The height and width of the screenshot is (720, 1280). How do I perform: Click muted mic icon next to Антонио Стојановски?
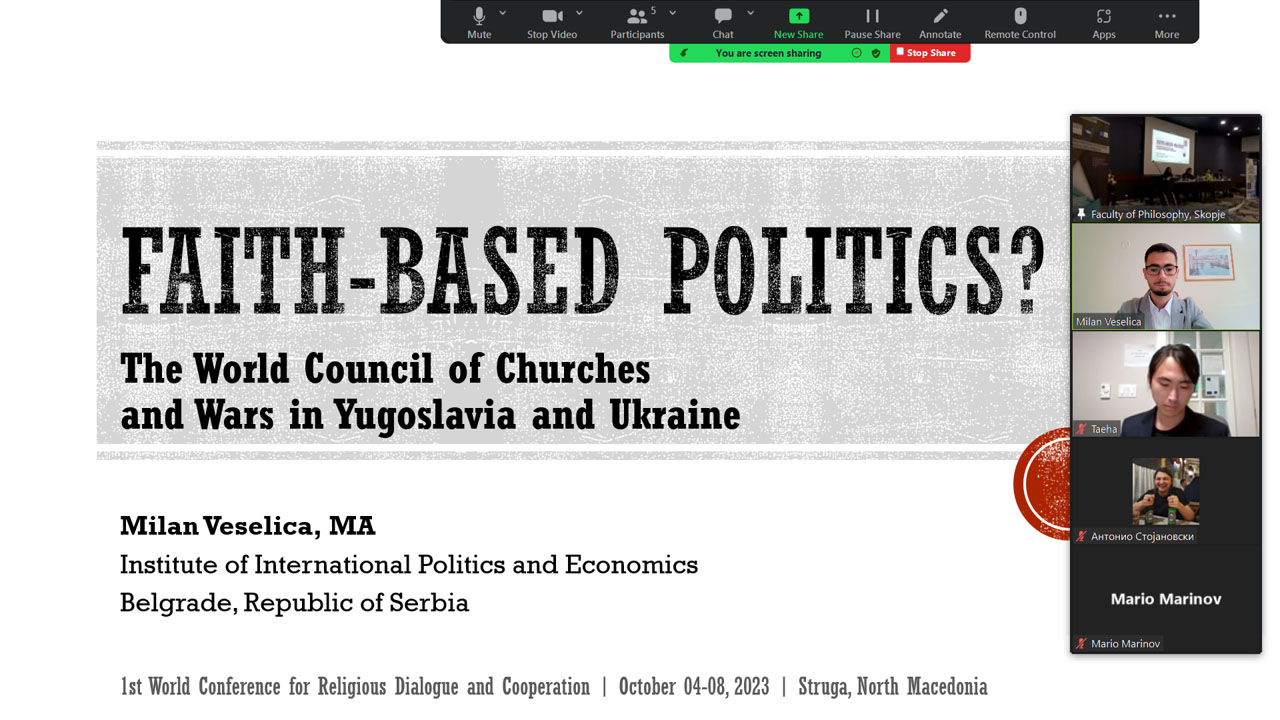pos(1082,536)
